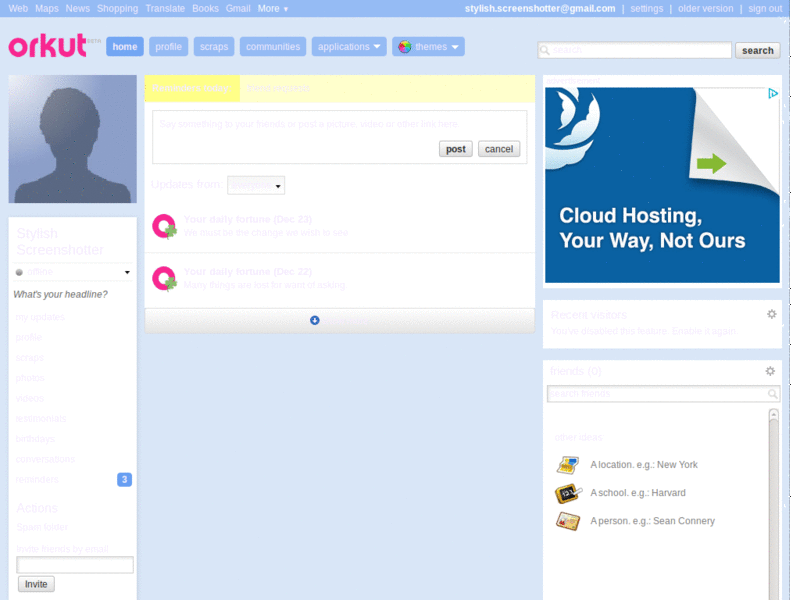Go to the home tab
Image resolution: width=800 pixels, height=600 pixels.
(x=125, y=46)
